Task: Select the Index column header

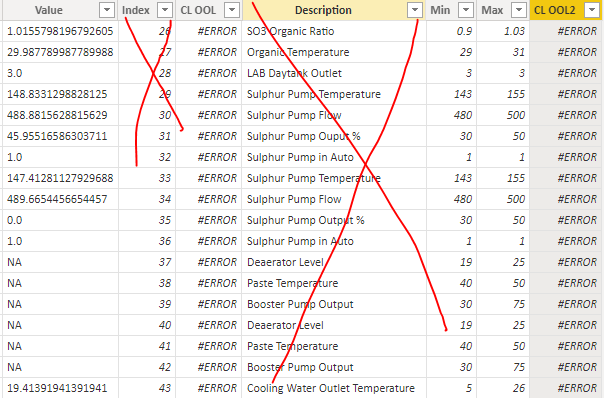Action: coord(136,10)
